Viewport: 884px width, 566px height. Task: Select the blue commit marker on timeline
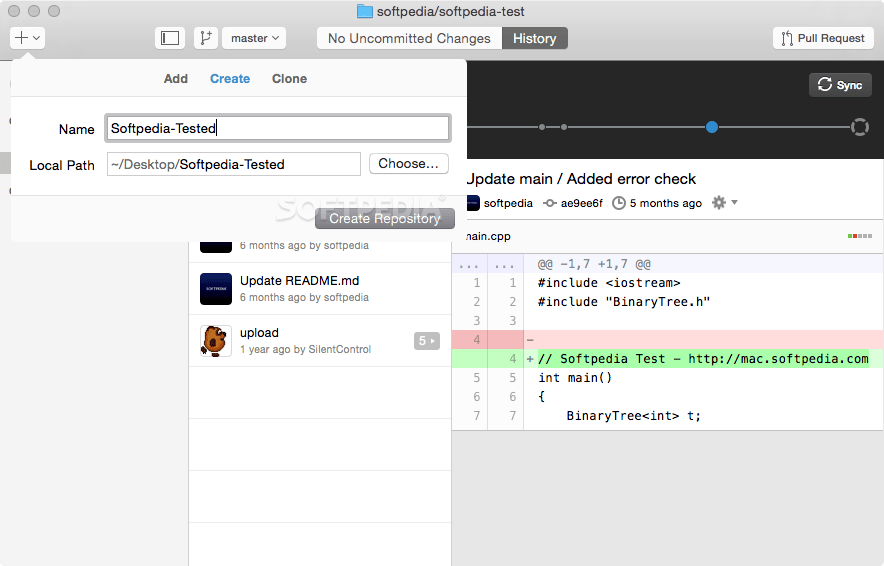click(x=712, y=127)
